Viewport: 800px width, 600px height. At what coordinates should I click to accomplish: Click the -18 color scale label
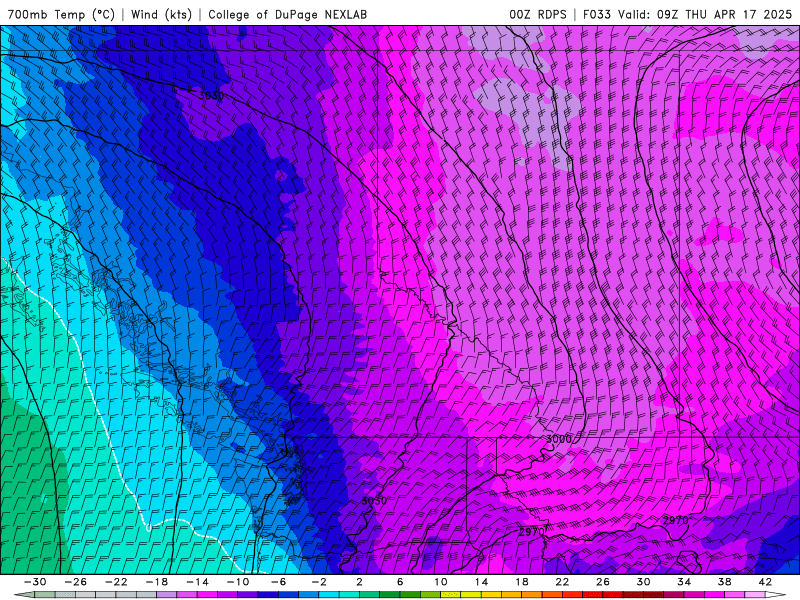[x=157, y=582]
